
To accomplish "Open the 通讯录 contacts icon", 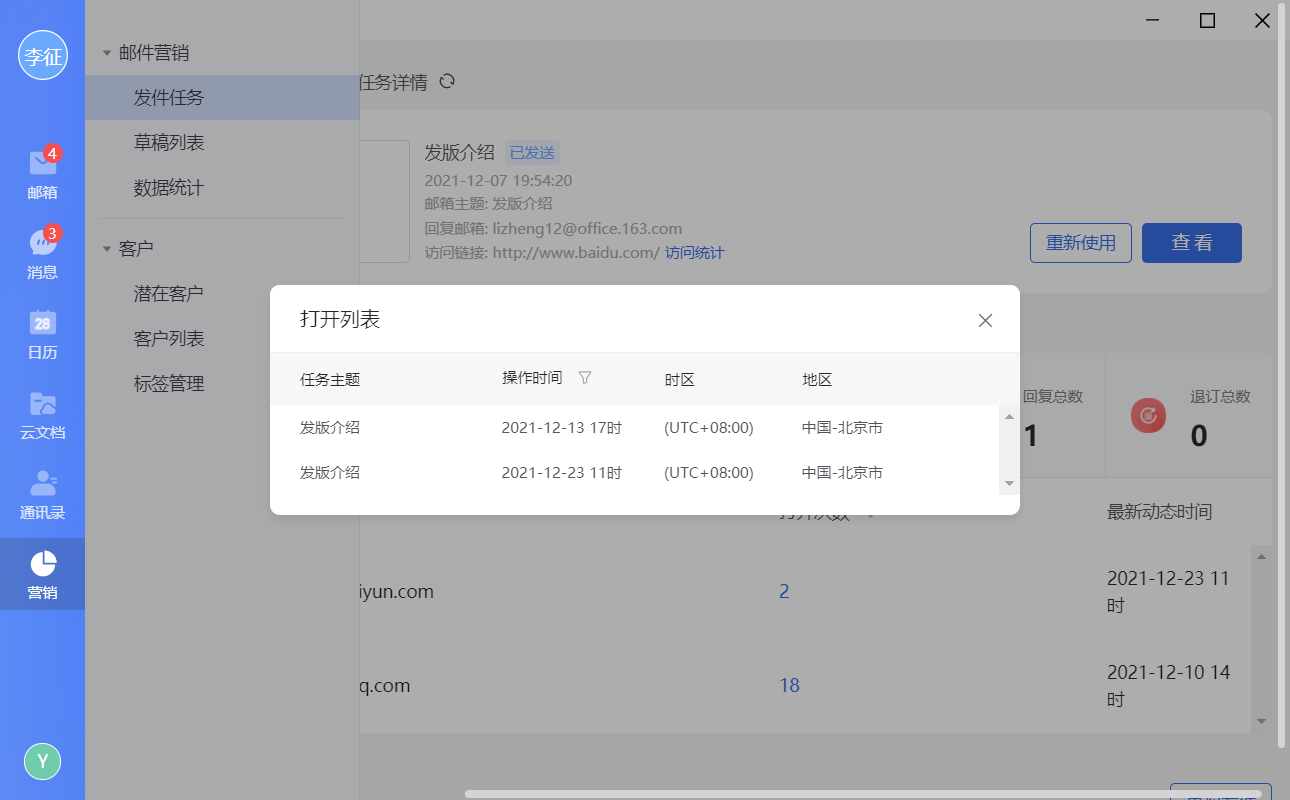I will coord(42,488).
